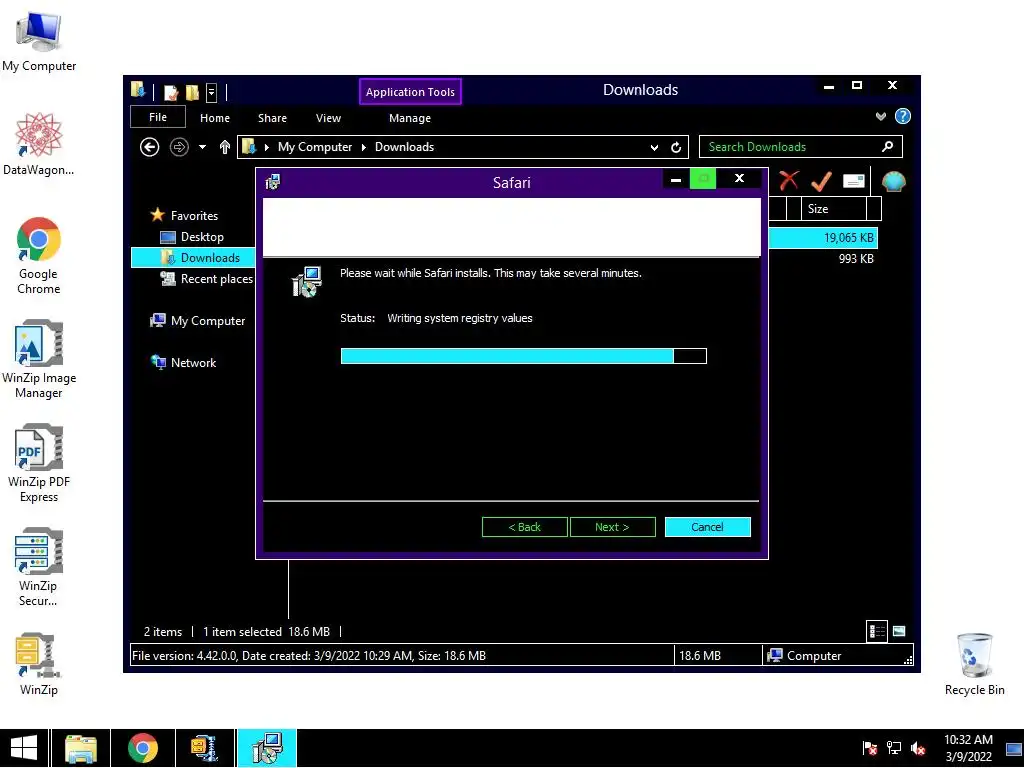Click the Back button in Safari installer
Screen dimensions: 1024x768
click(524, 527)
